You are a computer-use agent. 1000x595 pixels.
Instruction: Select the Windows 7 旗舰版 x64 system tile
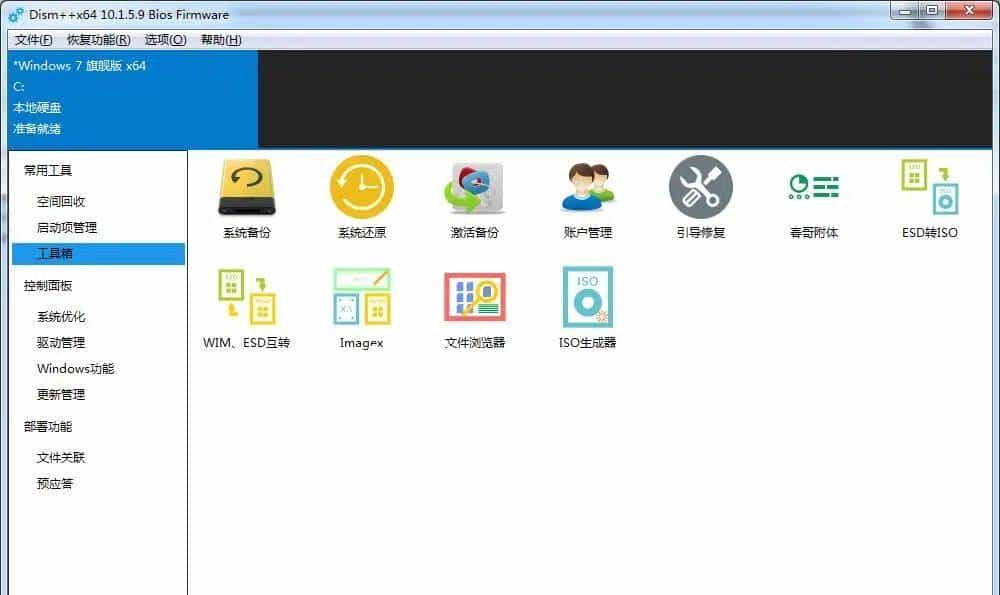coord(133,99)
